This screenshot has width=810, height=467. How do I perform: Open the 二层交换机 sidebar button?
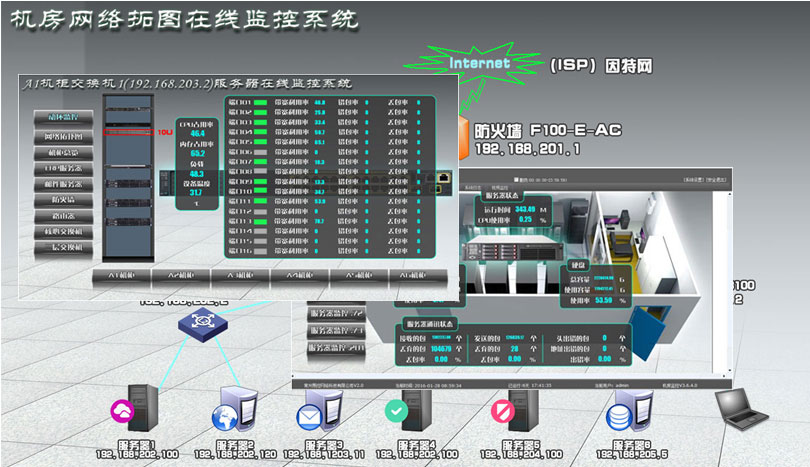click(64, 247)
